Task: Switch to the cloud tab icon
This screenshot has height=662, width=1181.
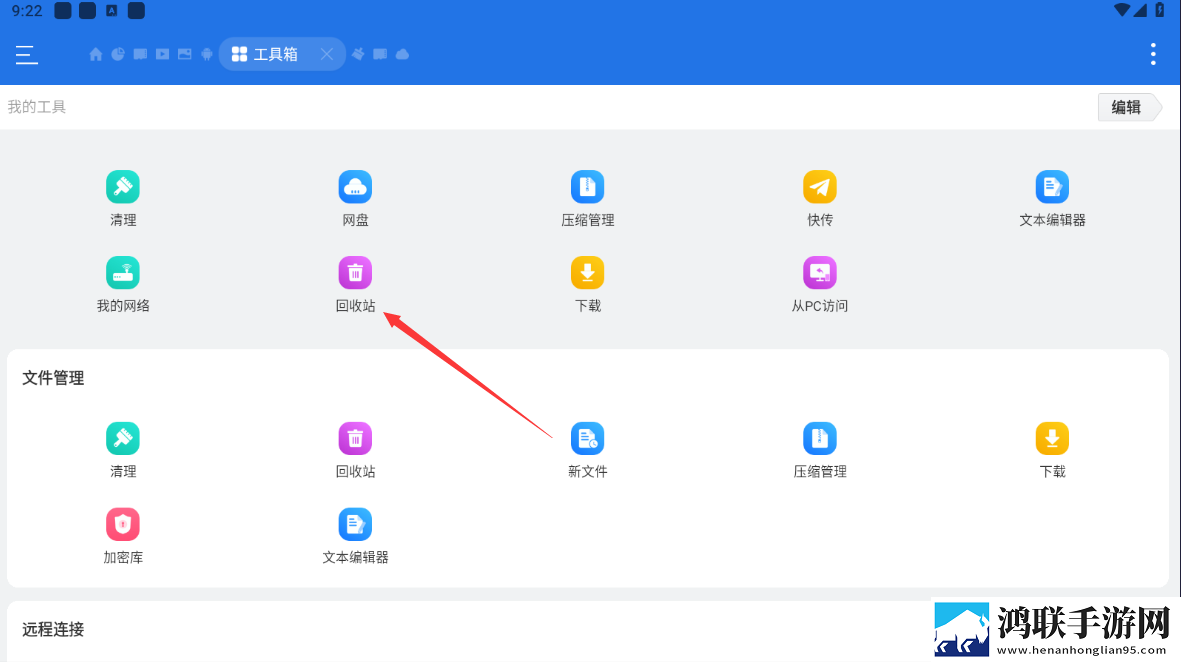Action: click(x=402, y=54)
